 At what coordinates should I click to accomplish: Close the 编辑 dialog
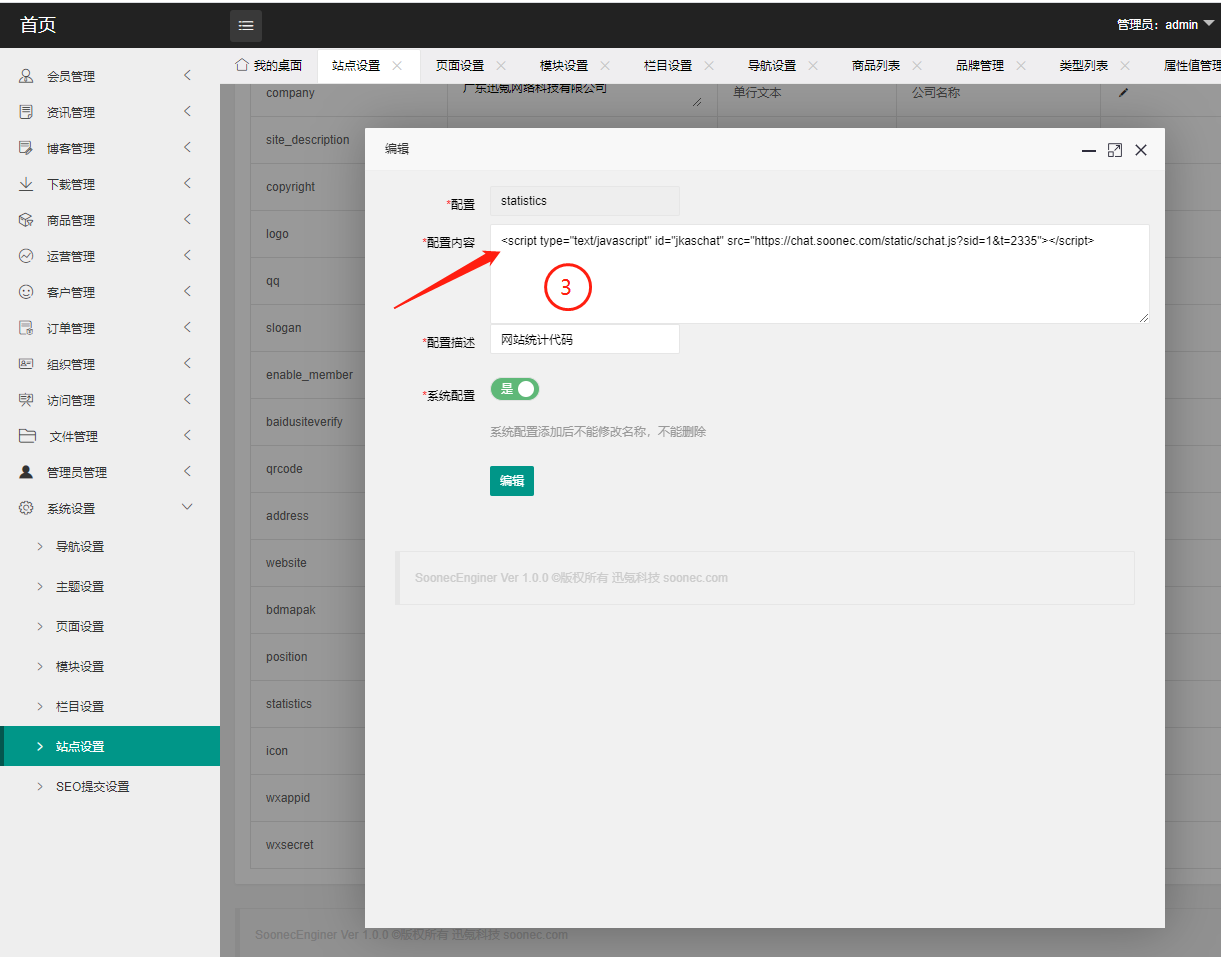pyautogui.click(x=1141, y=150)
